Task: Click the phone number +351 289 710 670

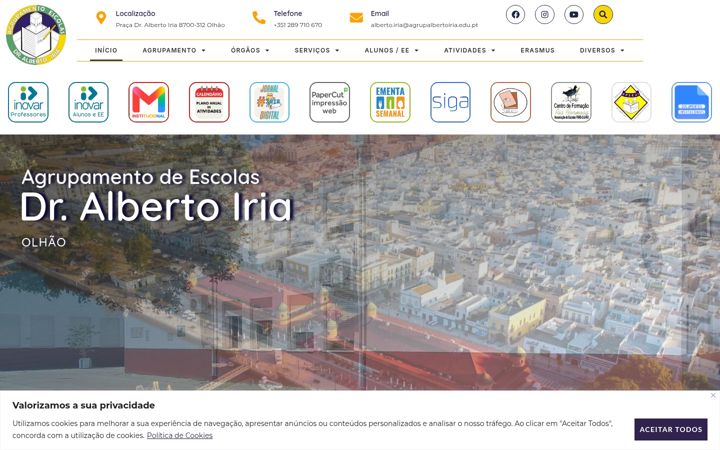Action: [x=298, y=25]
